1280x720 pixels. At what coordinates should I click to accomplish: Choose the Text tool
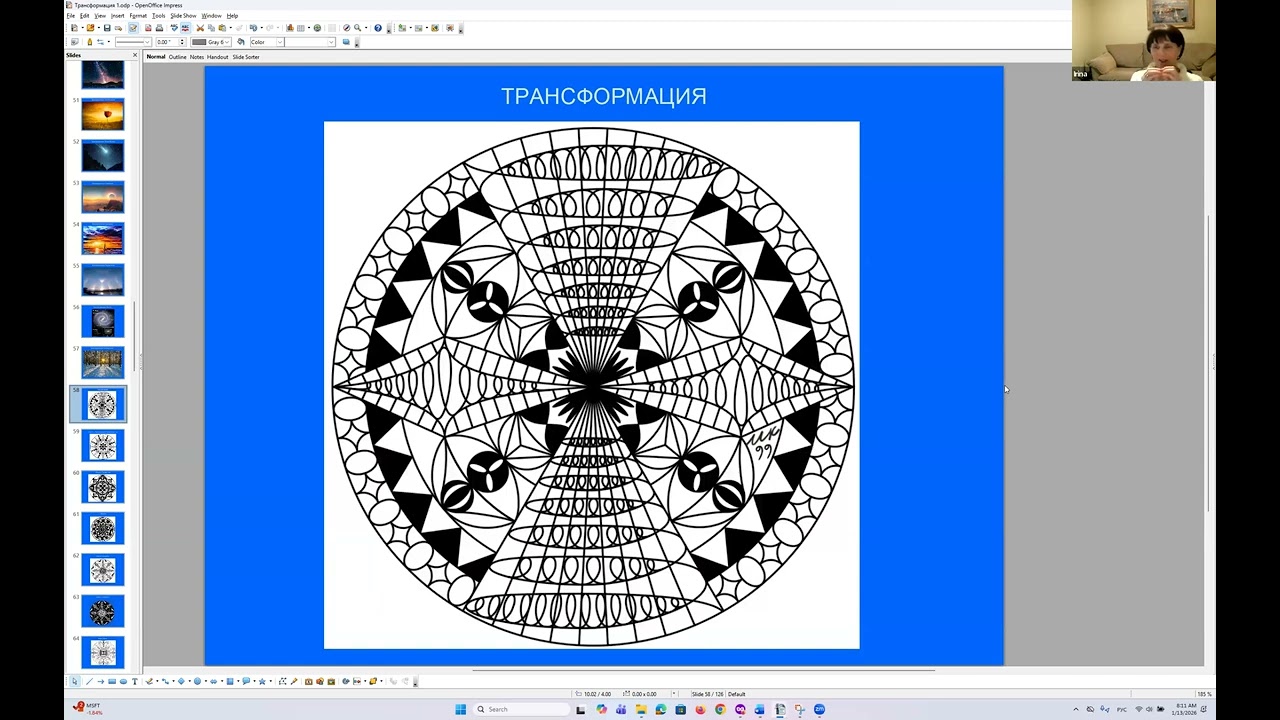(x=135, y=681)
